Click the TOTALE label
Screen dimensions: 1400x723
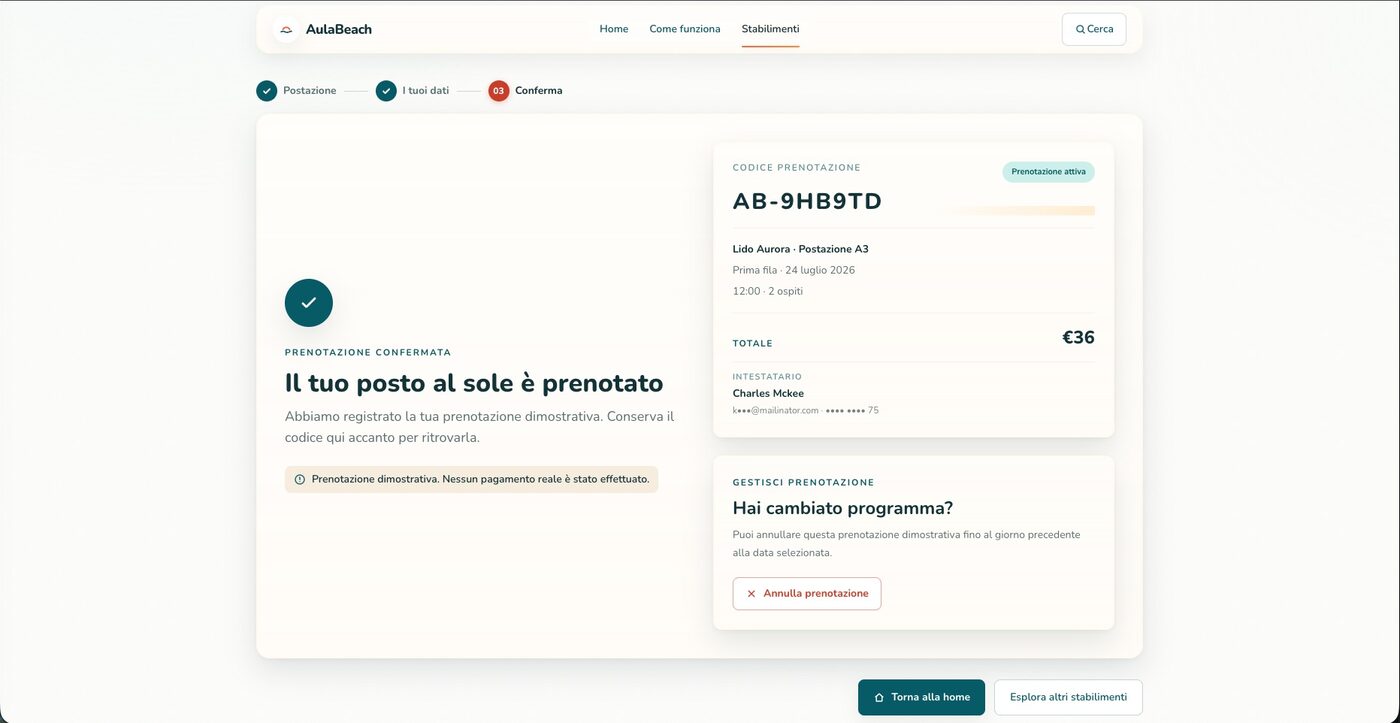(753, 344)
